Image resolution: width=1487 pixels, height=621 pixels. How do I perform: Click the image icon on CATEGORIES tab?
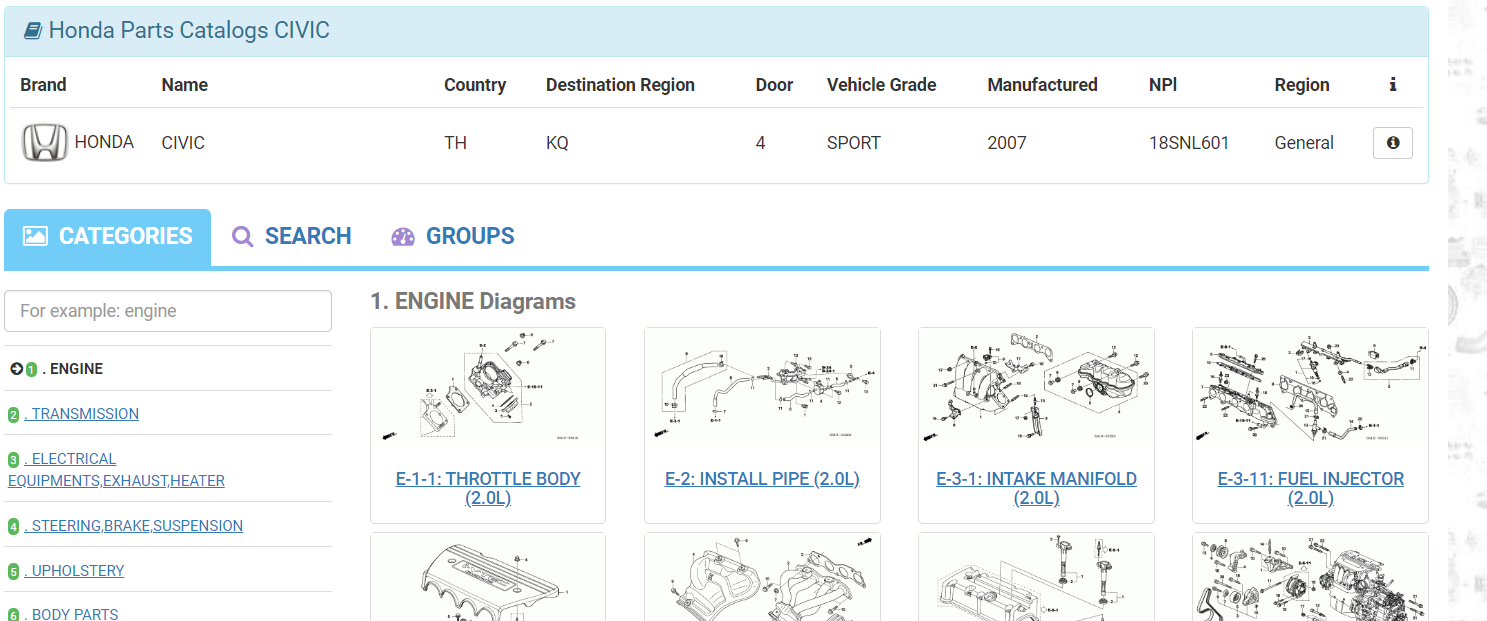[35, 237]
